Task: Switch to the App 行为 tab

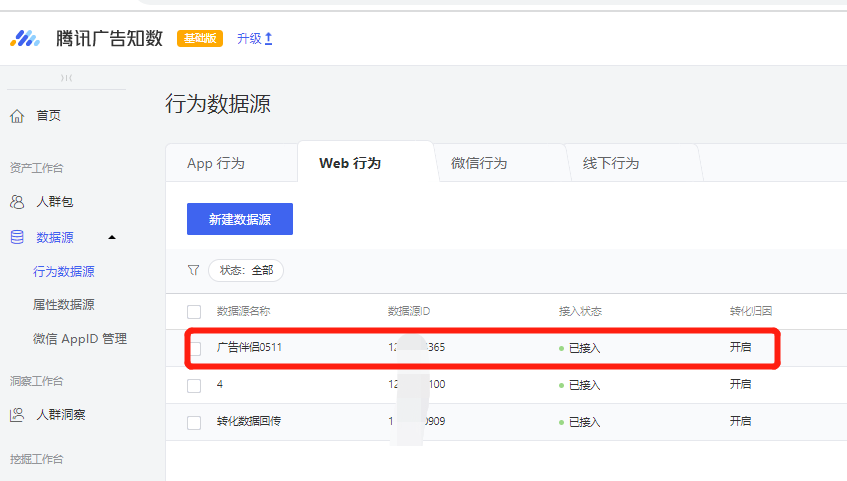Action: 216,163
